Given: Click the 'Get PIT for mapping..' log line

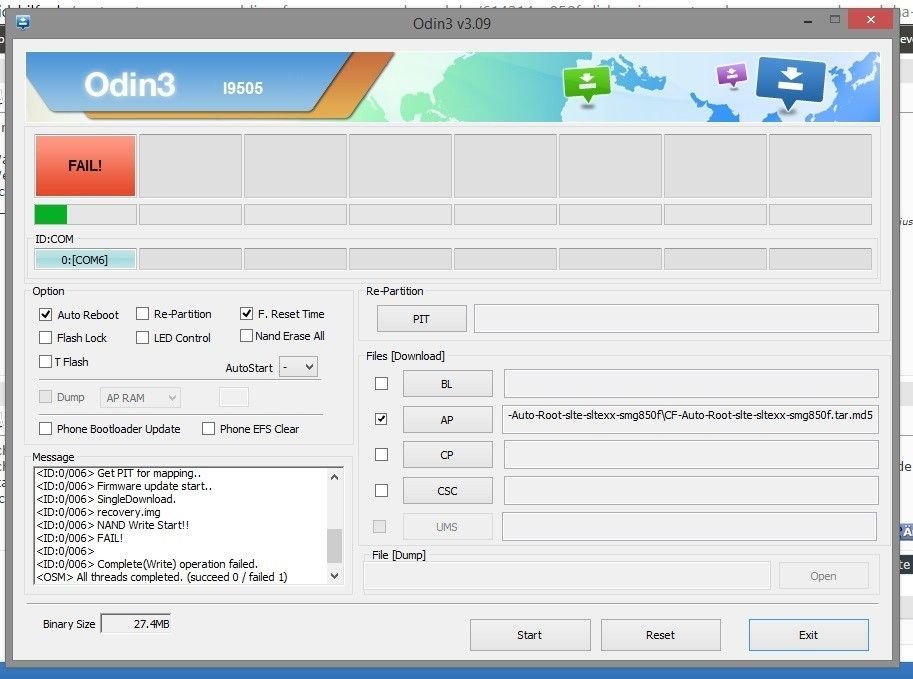Looking at the screenshot, I should 119,473.
